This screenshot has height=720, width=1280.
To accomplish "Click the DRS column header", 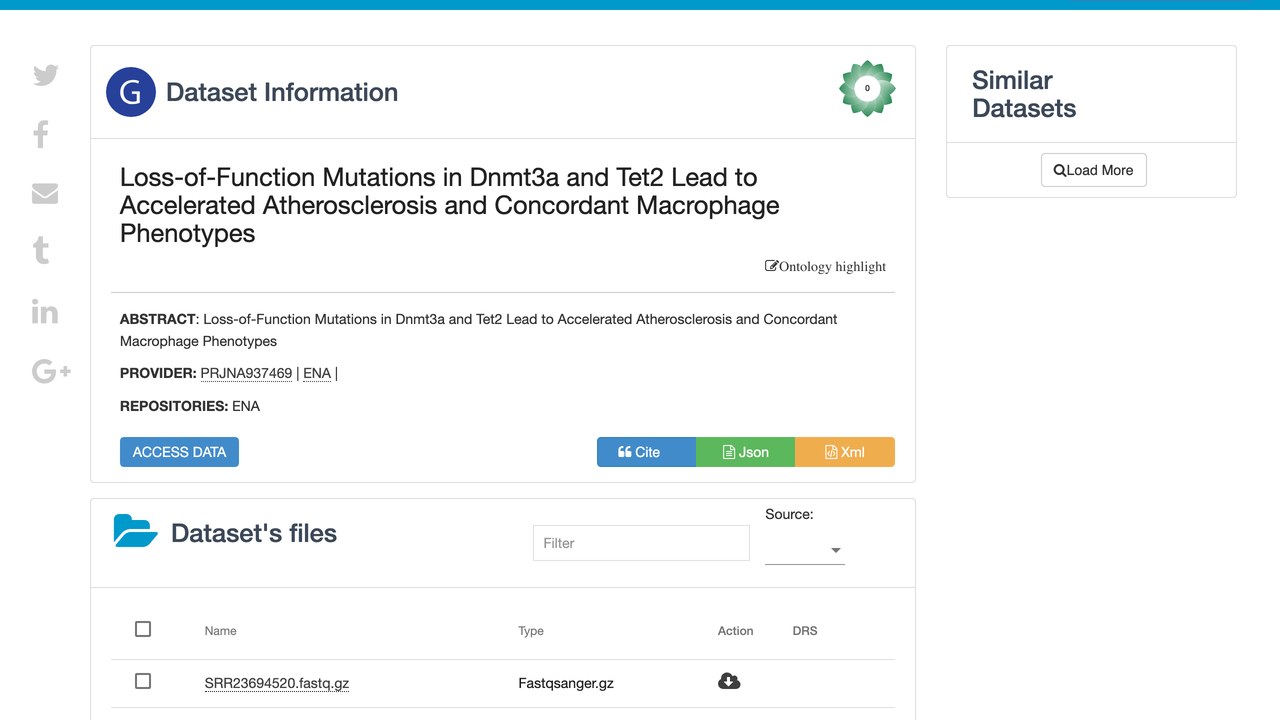I will pos(805,631).
